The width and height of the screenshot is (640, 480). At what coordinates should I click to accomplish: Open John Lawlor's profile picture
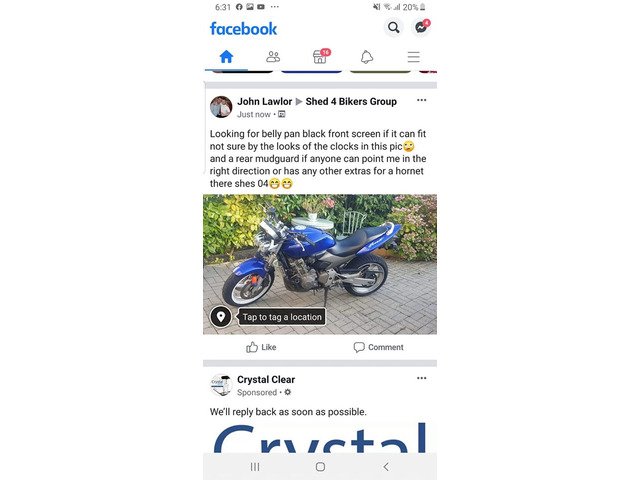coord(221,107)
